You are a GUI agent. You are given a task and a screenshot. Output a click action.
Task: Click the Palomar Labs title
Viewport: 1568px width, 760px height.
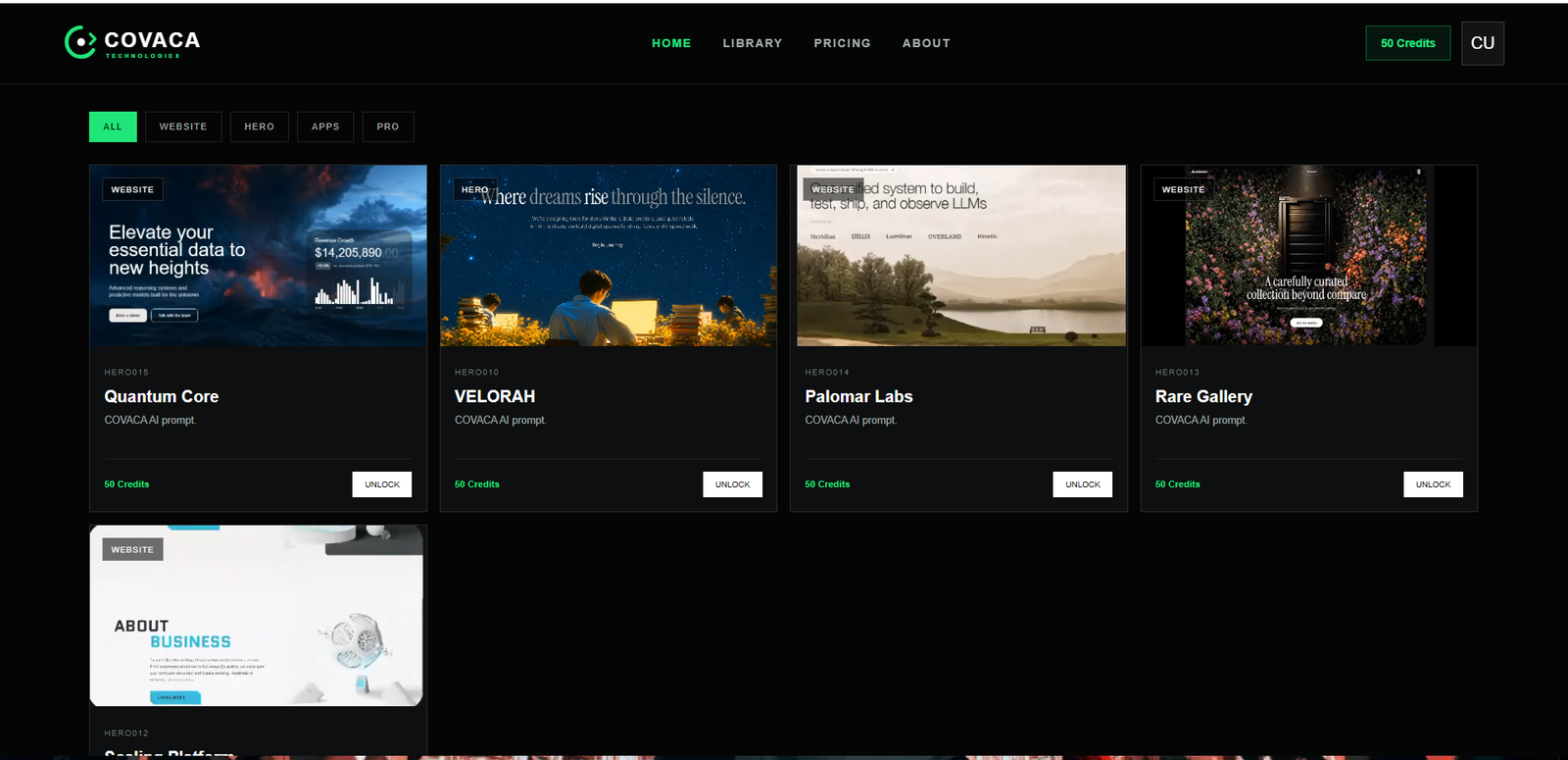click(858, 396)
